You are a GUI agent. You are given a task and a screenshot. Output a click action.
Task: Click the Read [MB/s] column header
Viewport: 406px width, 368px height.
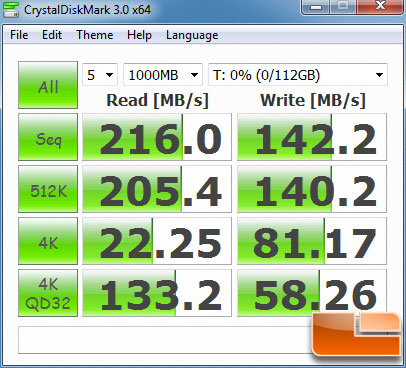point(157,100)
